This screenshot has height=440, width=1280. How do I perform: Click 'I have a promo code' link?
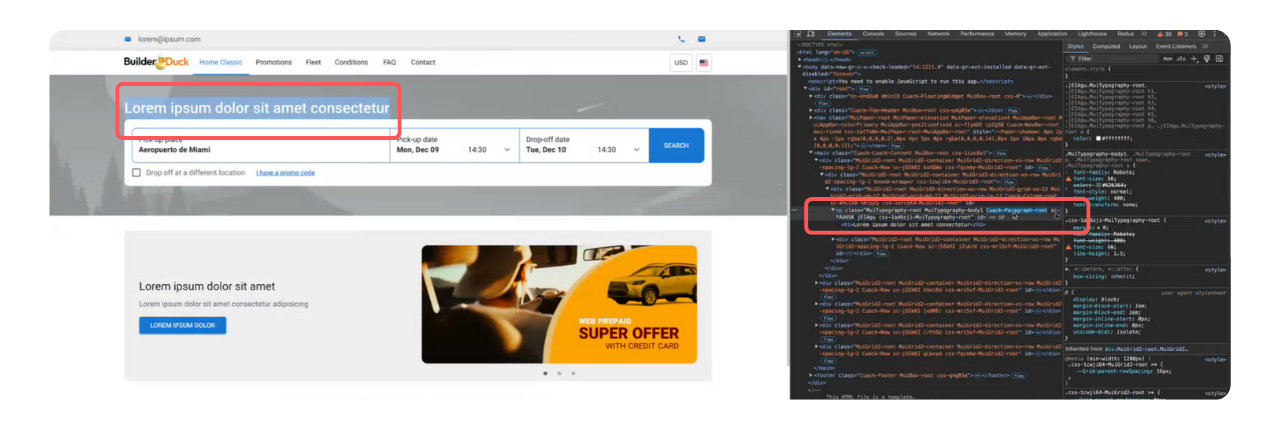tap(285, 172)
